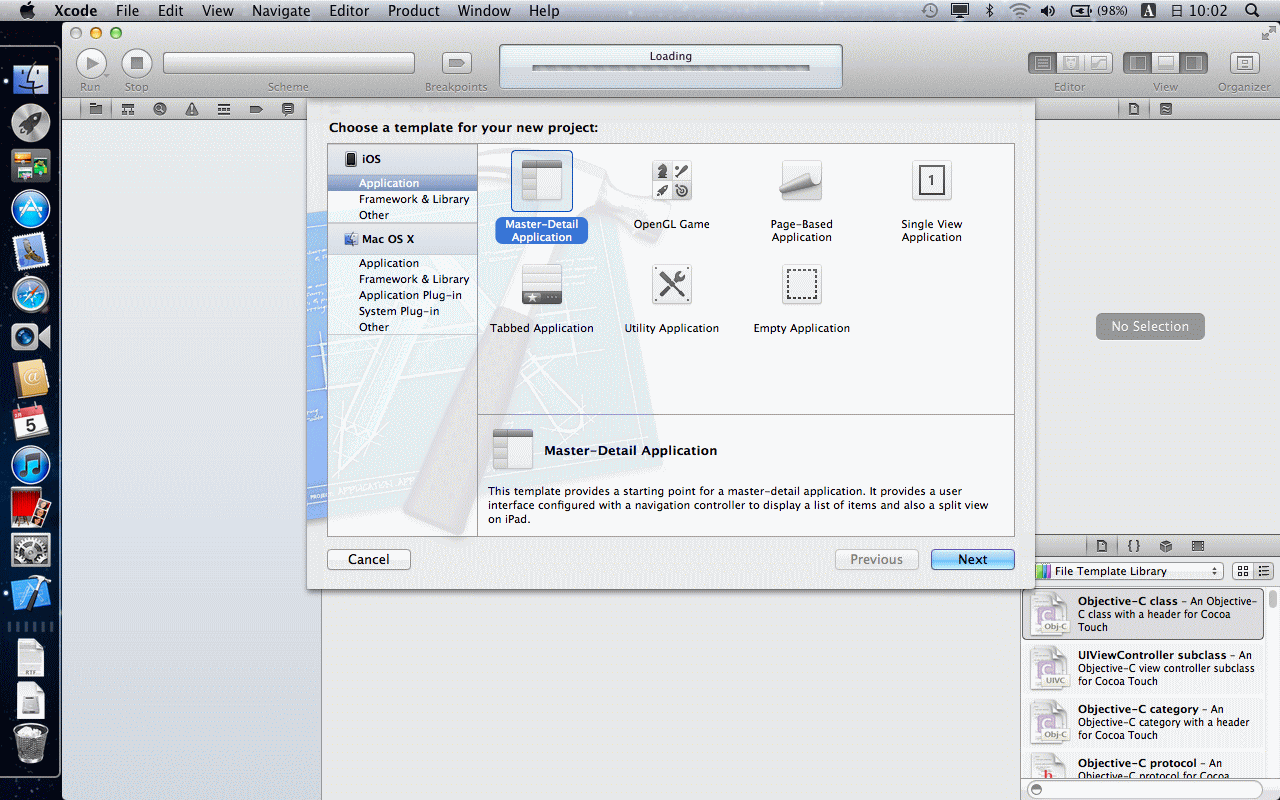Open the Organizer window
1280x800 pixels.
point(1244,64)
